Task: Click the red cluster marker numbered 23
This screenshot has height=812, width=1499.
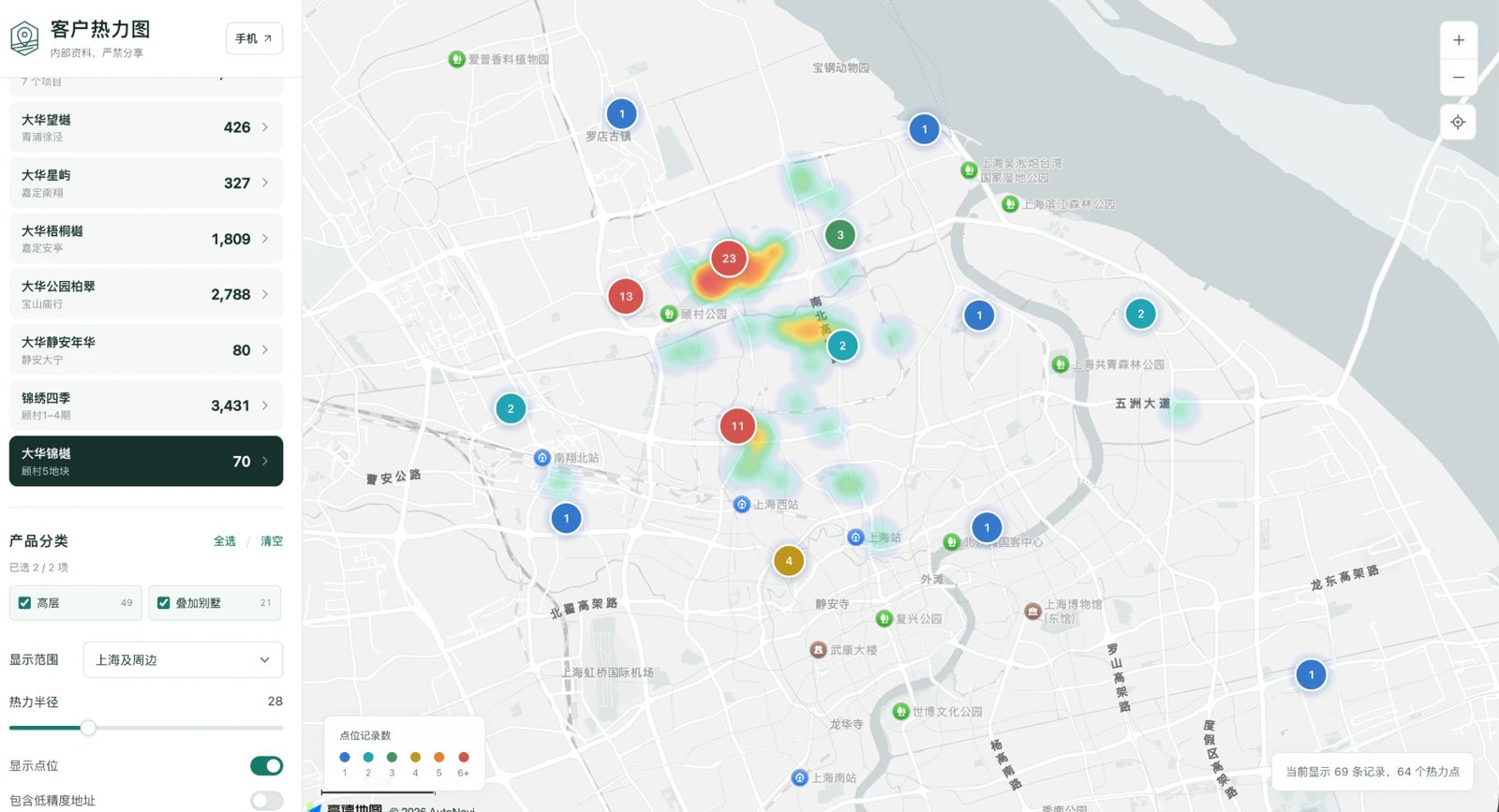Action: click(x=729, y=258)
